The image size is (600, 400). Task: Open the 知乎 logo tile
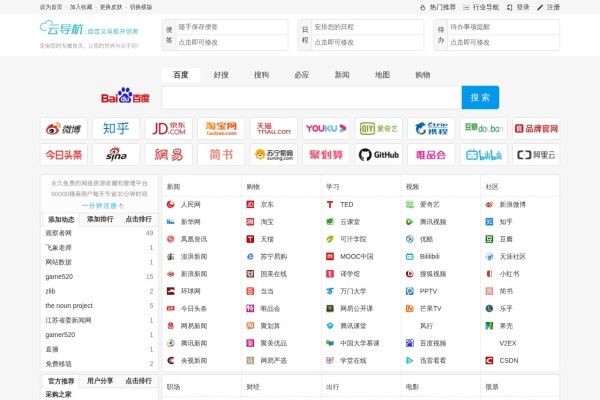pos(116,129)
